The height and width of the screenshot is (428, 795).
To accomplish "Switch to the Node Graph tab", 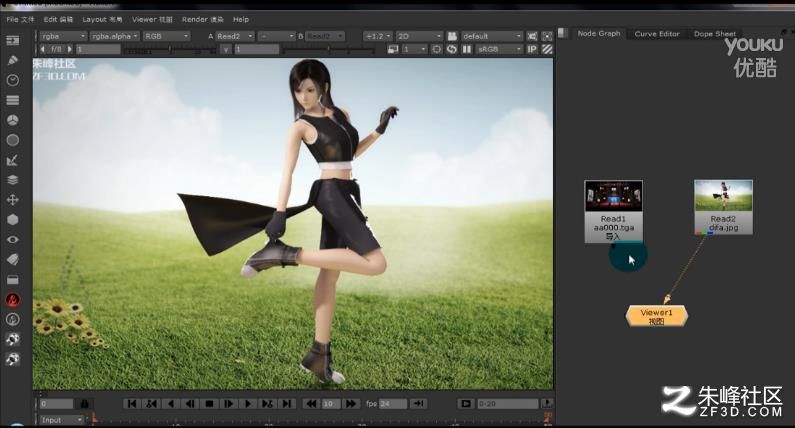I will [x=599, y=33].
